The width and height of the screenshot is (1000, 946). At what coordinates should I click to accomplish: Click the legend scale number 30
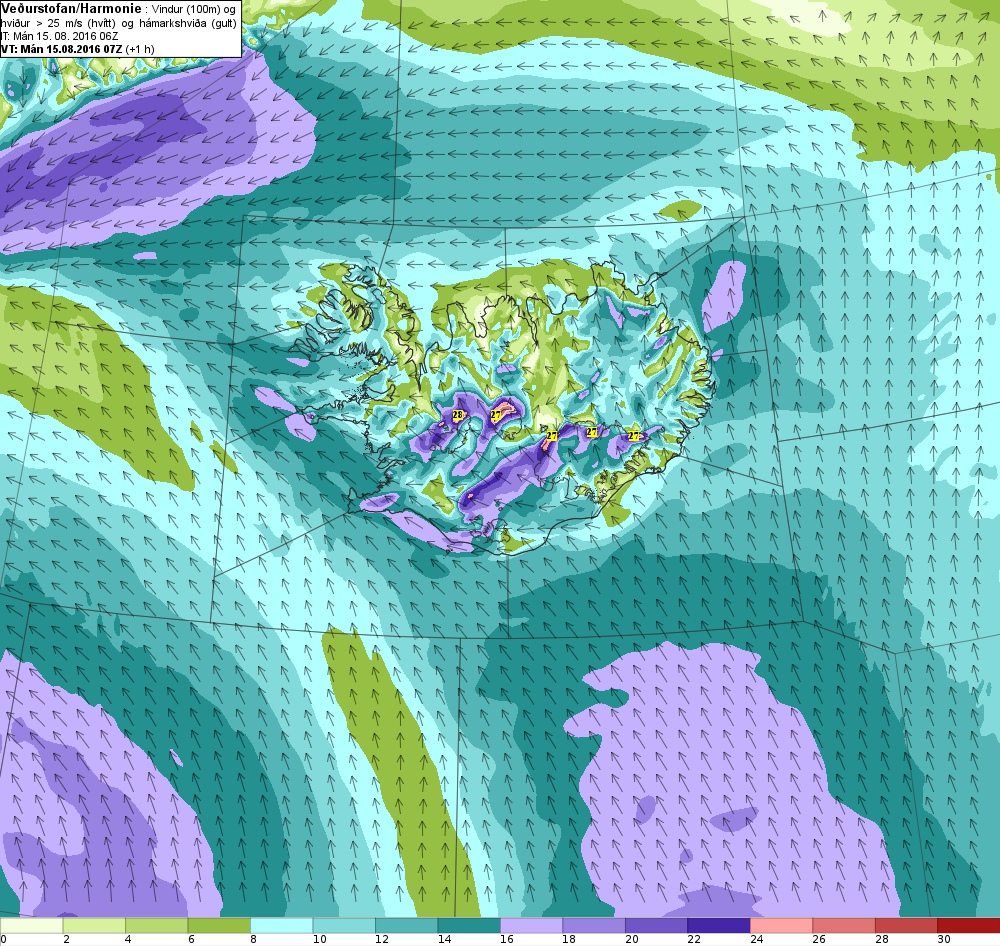(x=945, y=939)
